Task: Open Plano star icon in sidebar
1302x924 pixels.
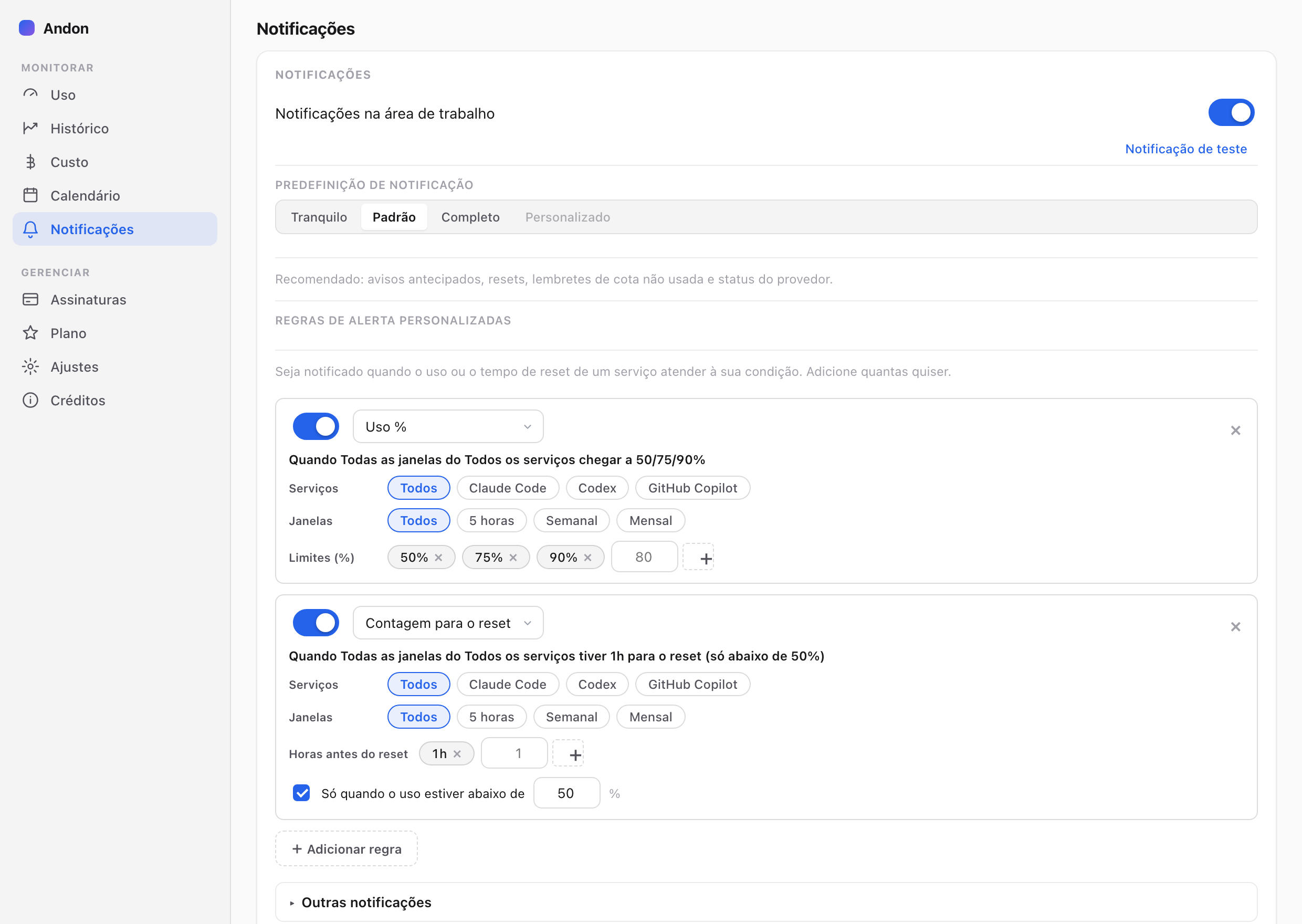Action: pos(31,333)
